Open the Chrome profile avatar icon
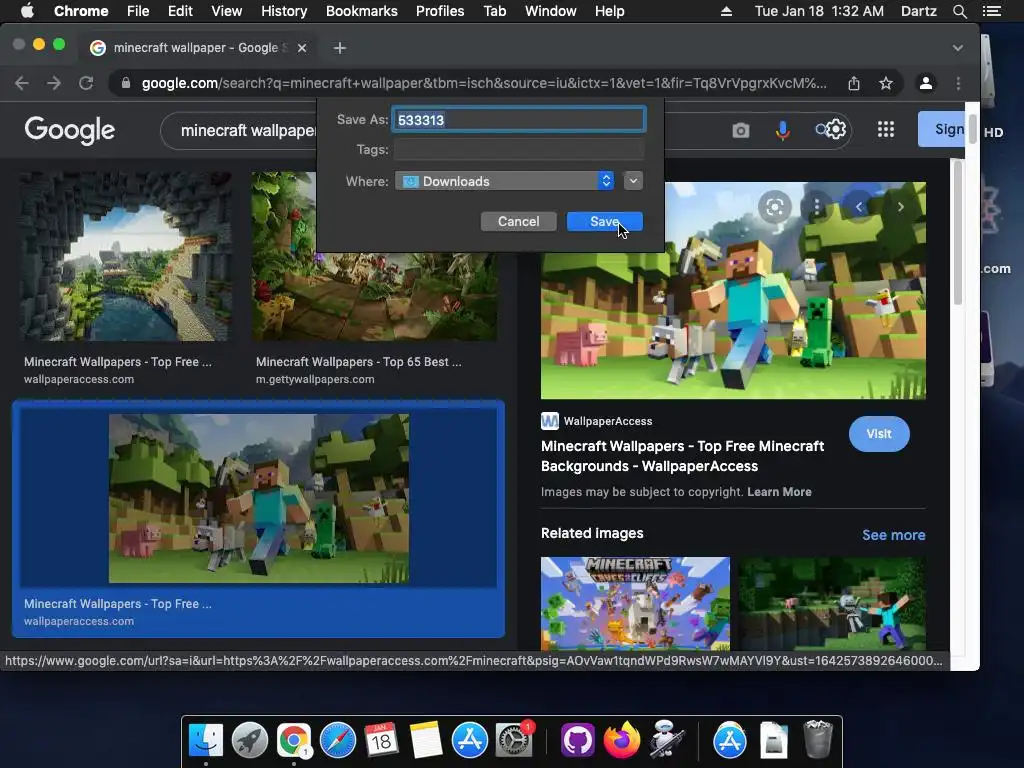The width and height of the screenshot is (1024, 768). click(x=925, y=83)
